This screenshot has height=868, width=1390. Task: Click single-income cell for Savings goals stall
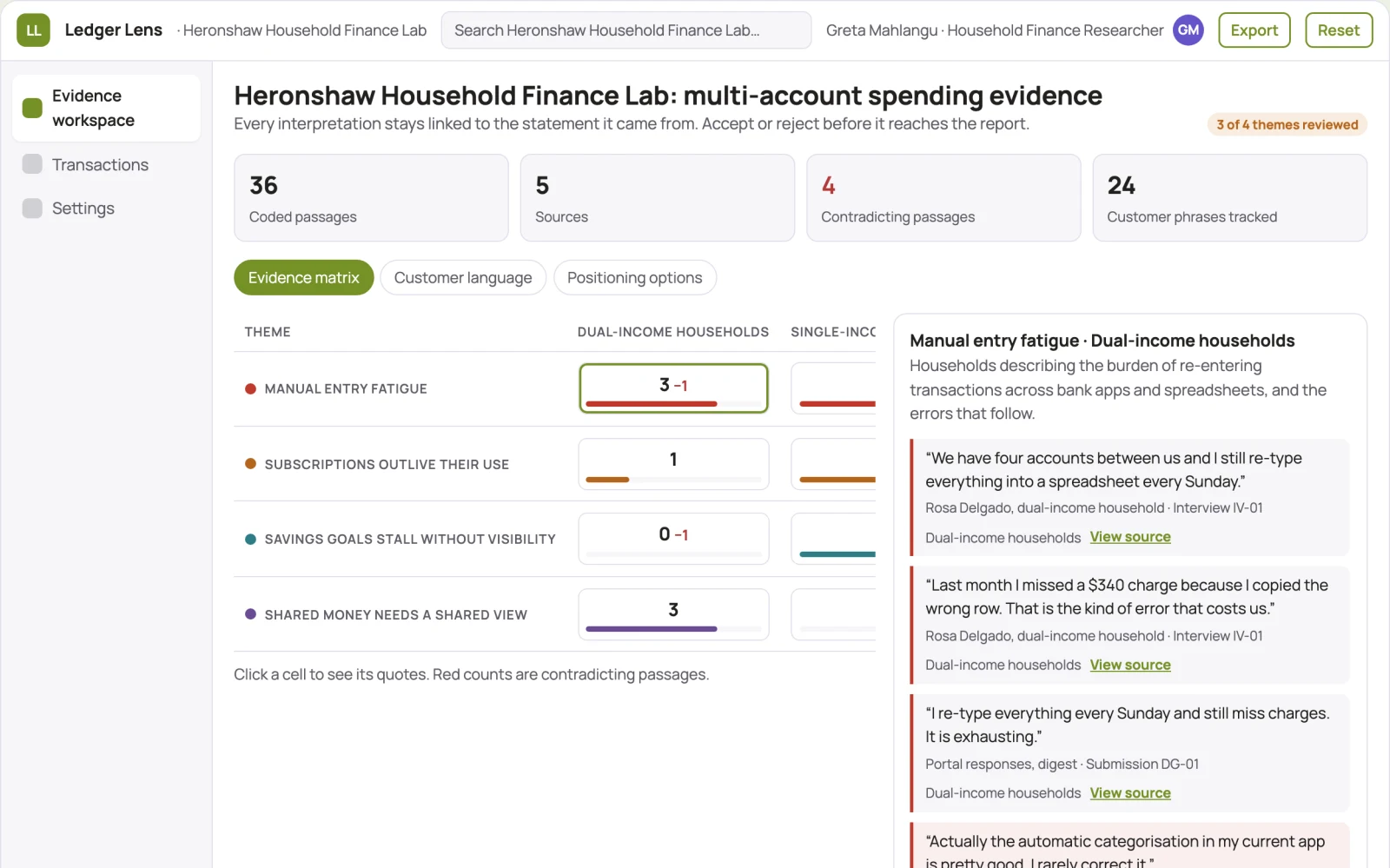click(x=833, y=539)
